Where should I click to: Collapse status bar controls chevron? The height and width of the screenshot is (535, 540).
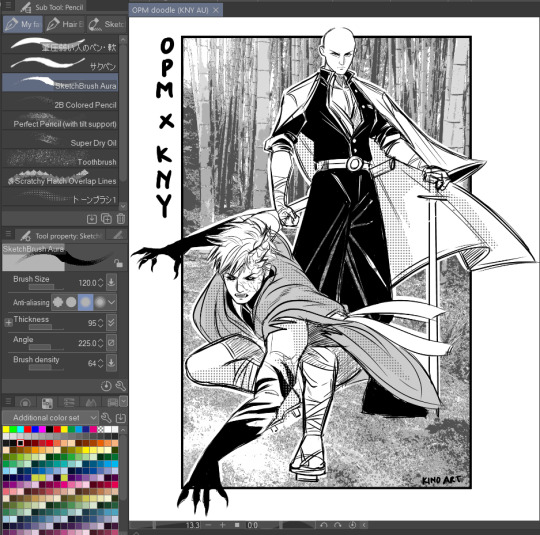click(364, 525)
